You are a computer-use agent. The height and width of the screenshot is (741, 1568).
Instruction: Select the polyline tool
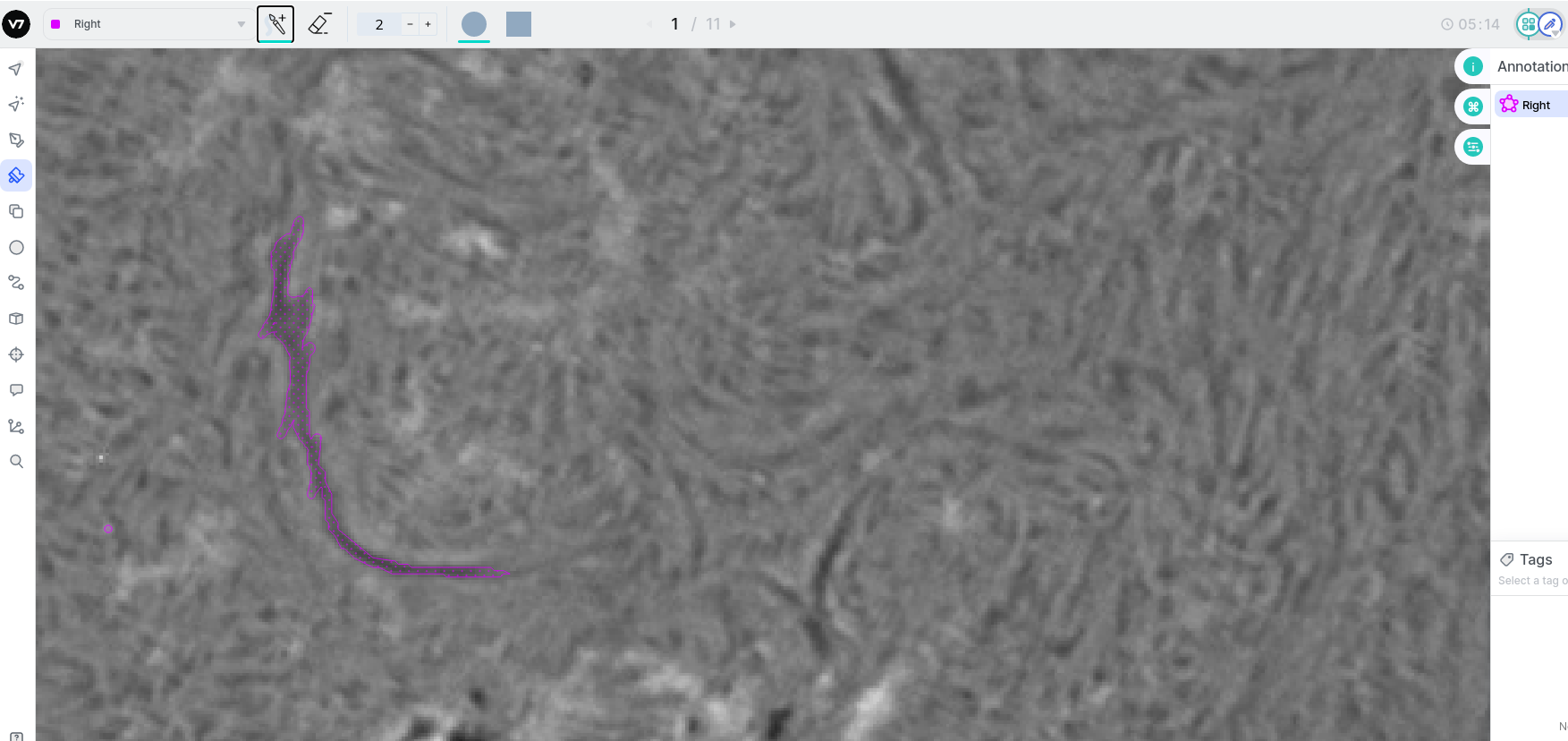click(x=16, y=283)
